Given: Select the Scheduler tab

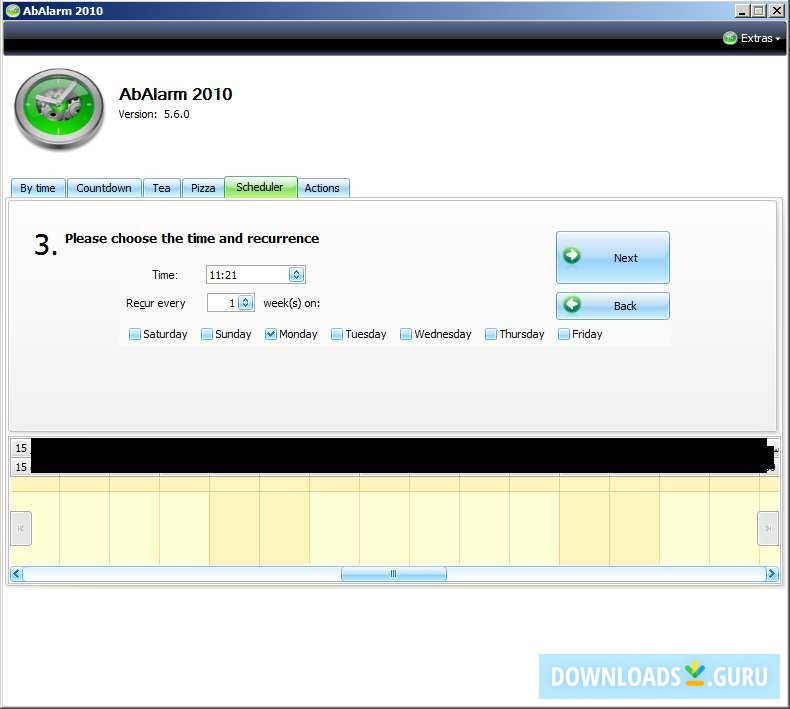Looking at the screenshot, I should pyautogui.click(x=260, y=187).
